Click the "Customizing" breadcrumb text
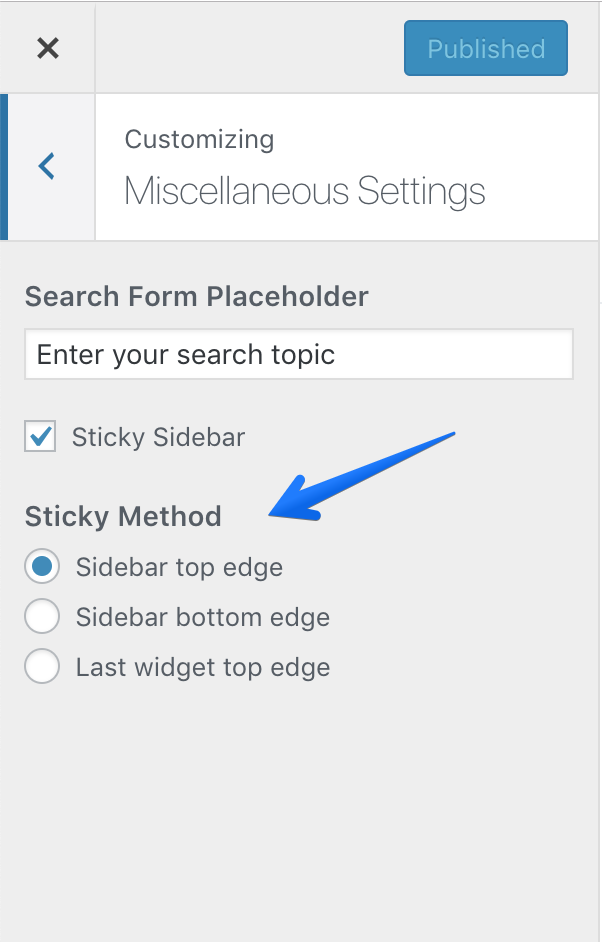The height and width of the screenshot is (942, 602). [199, 139]
